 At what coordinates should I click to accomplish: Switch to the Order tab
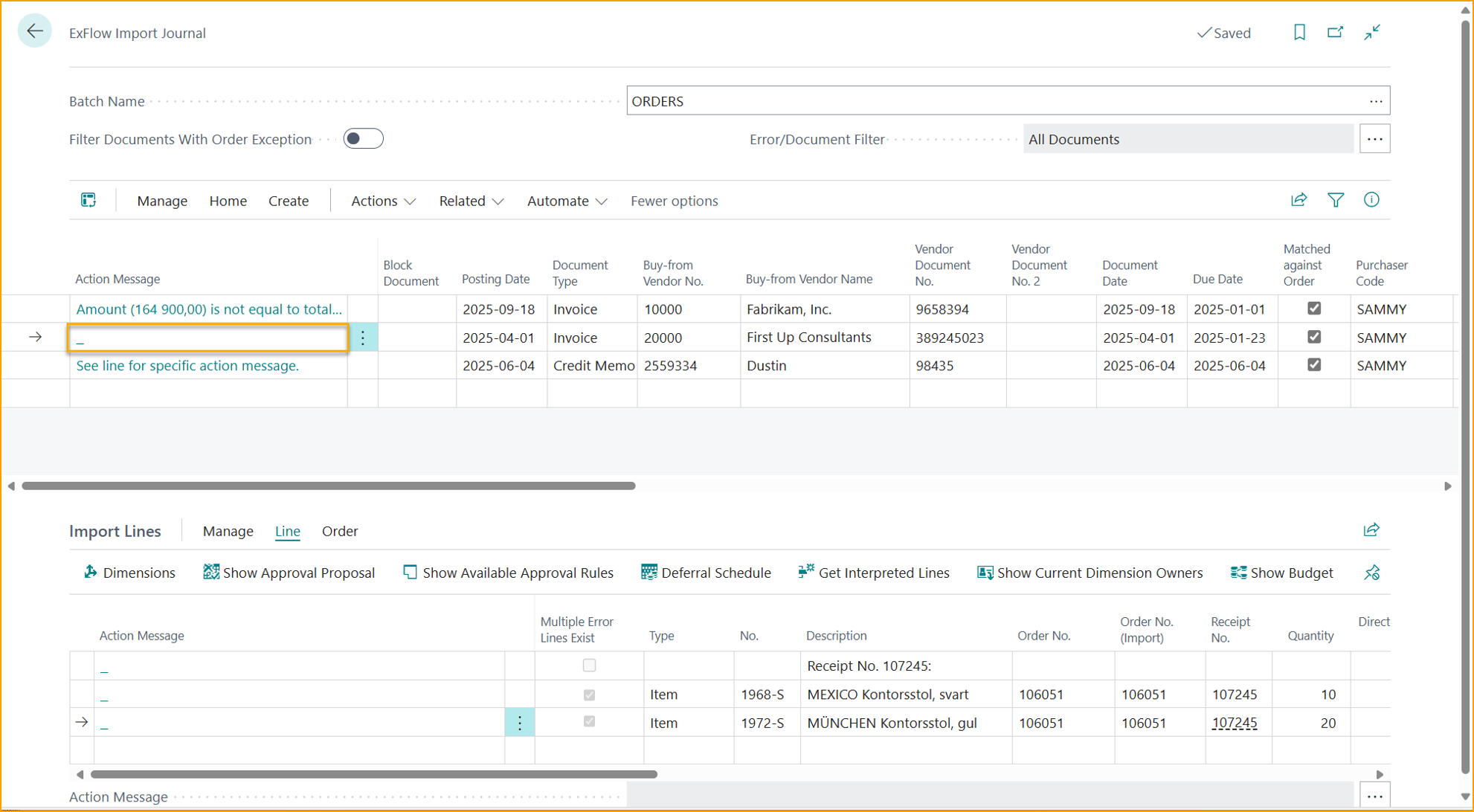pyautogui.click(x=340, y=531)
